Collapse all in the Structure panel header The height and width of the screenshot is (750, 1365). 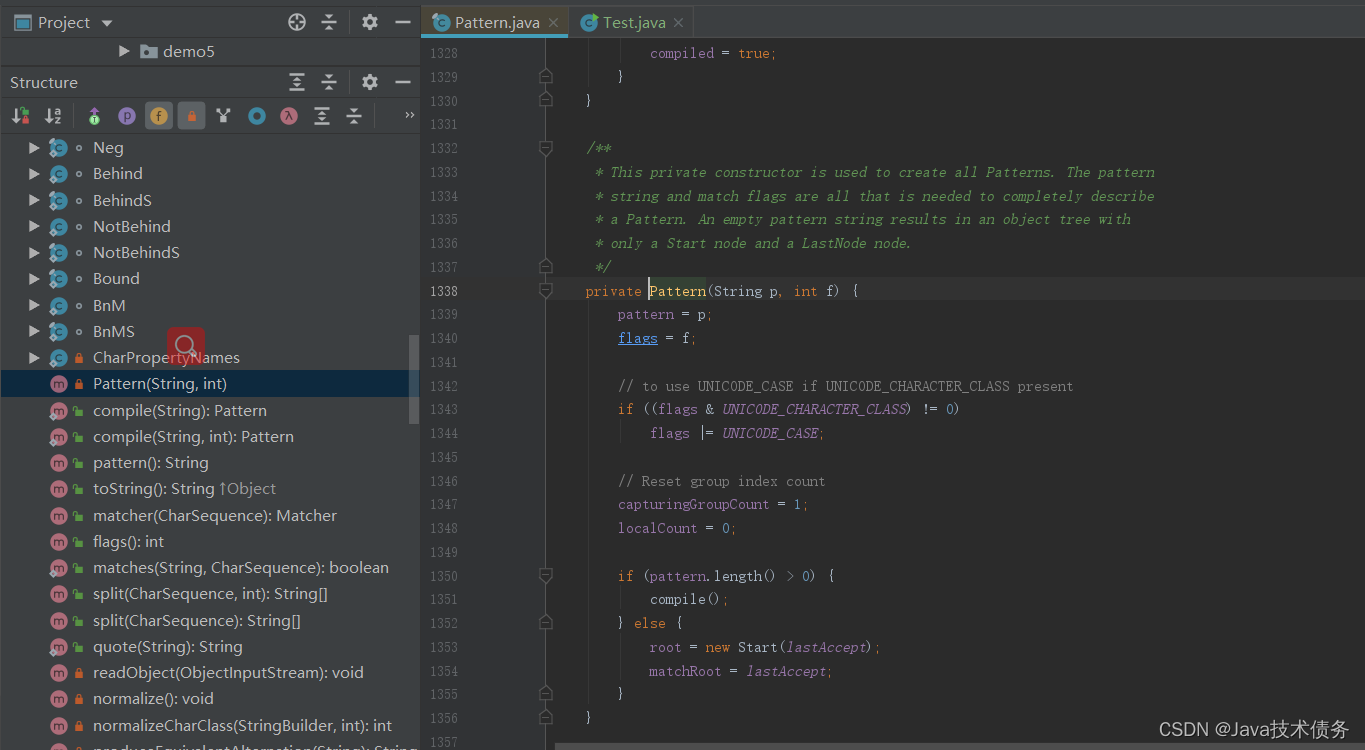(329, 82)
